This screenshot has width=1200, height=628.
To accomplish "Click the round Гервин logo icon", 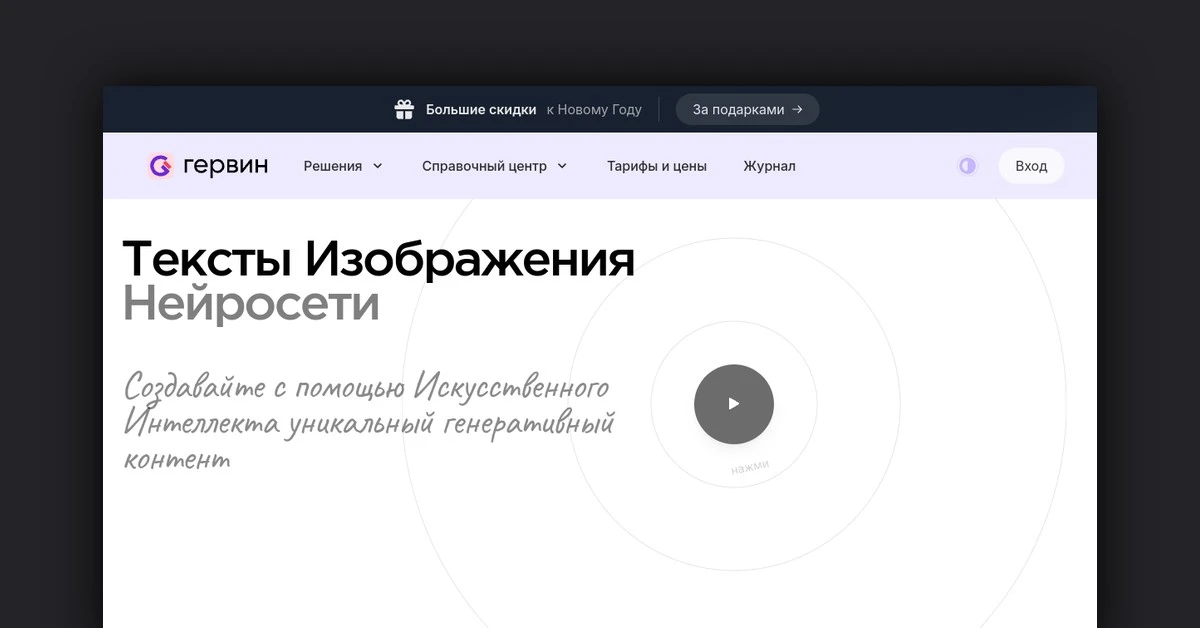I will point(161,166).
